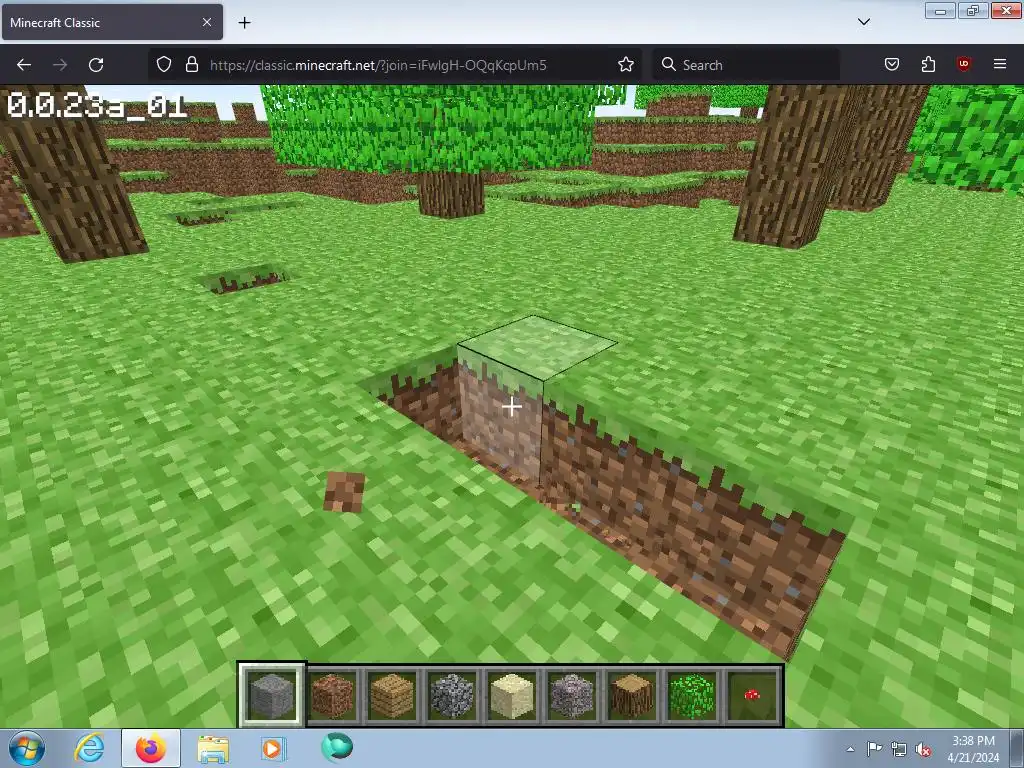Open Windows Start menu

click(27, 748)
